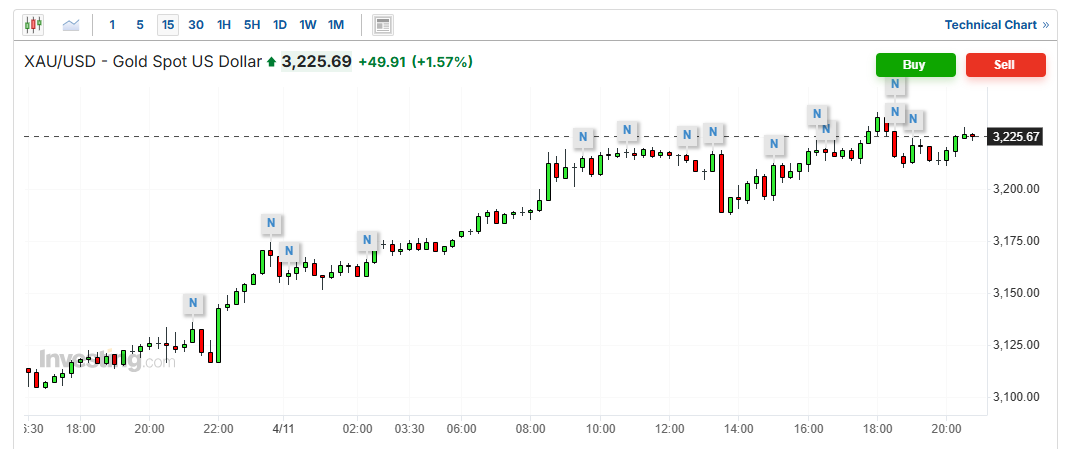Select the 30 minute timeframe

click(196, 25)
